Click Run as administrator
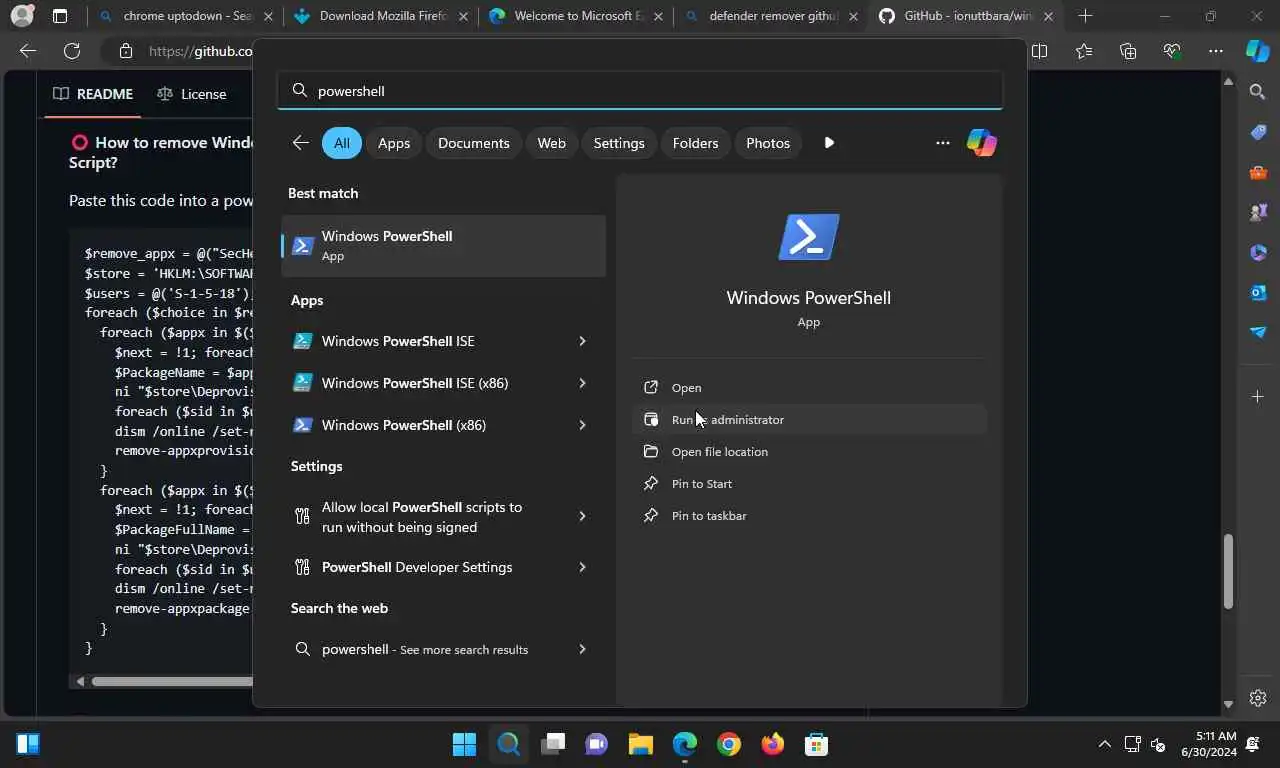This screenshot has width=1280, height=768. [811, 420]
